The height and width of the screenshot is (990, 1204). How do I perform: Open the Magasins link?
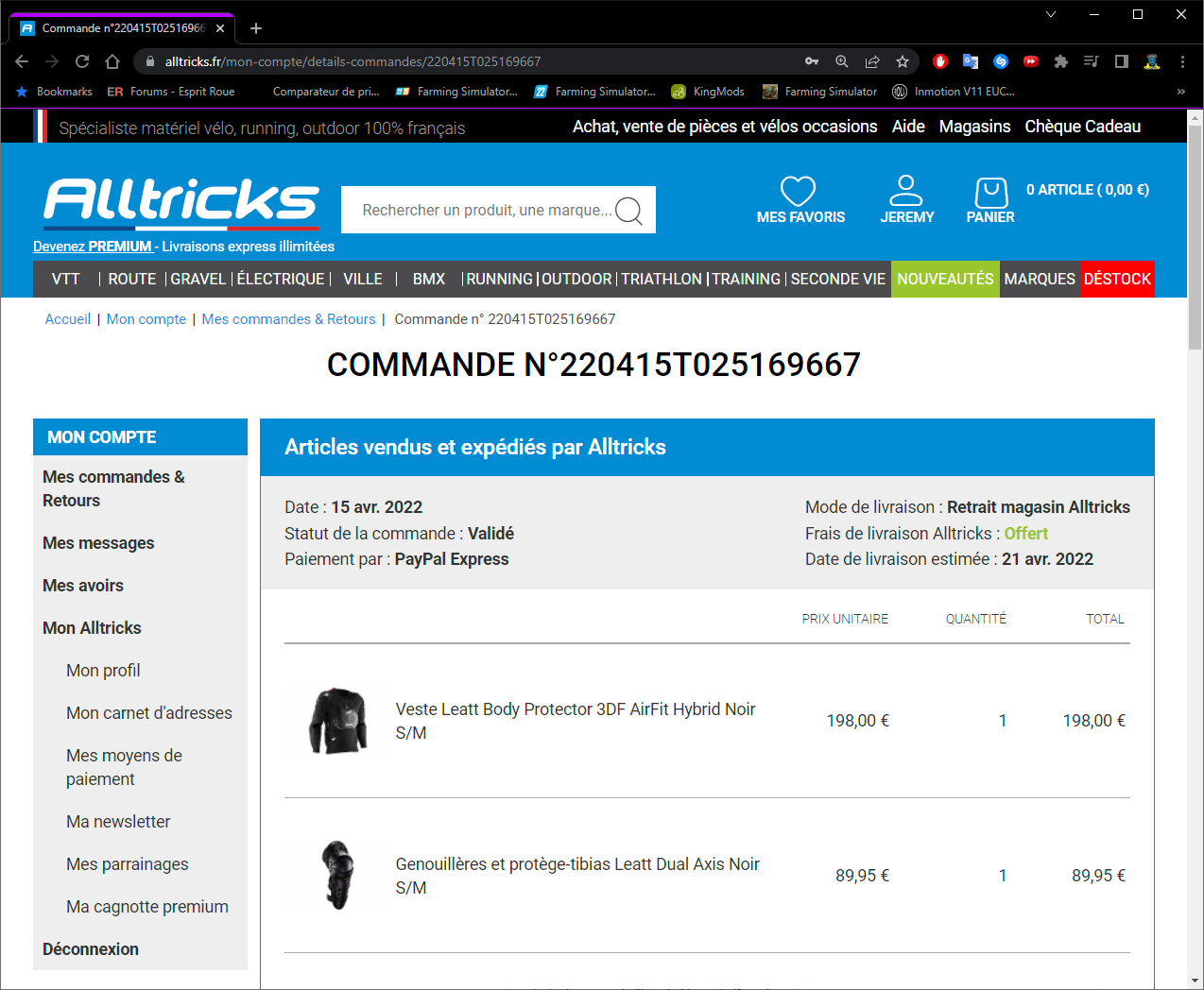click(974, 127)
